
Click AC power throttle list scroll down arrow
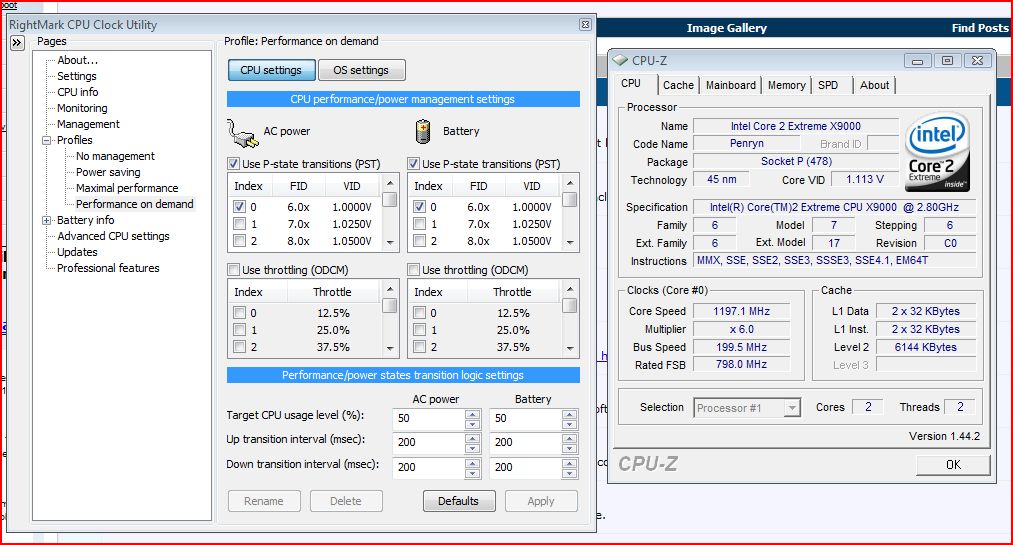(x=390, y=349)
